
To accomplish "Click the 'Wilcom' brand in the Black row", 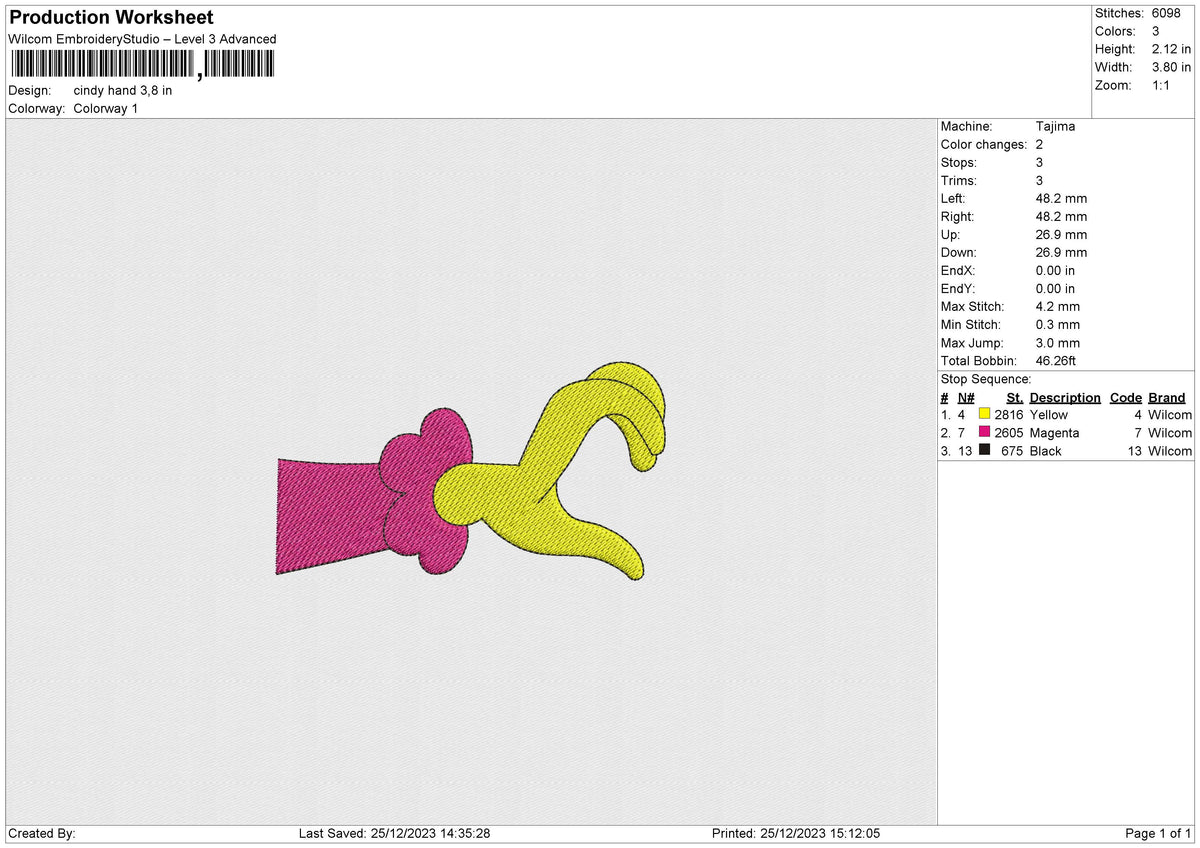I will click(1170, 451).
